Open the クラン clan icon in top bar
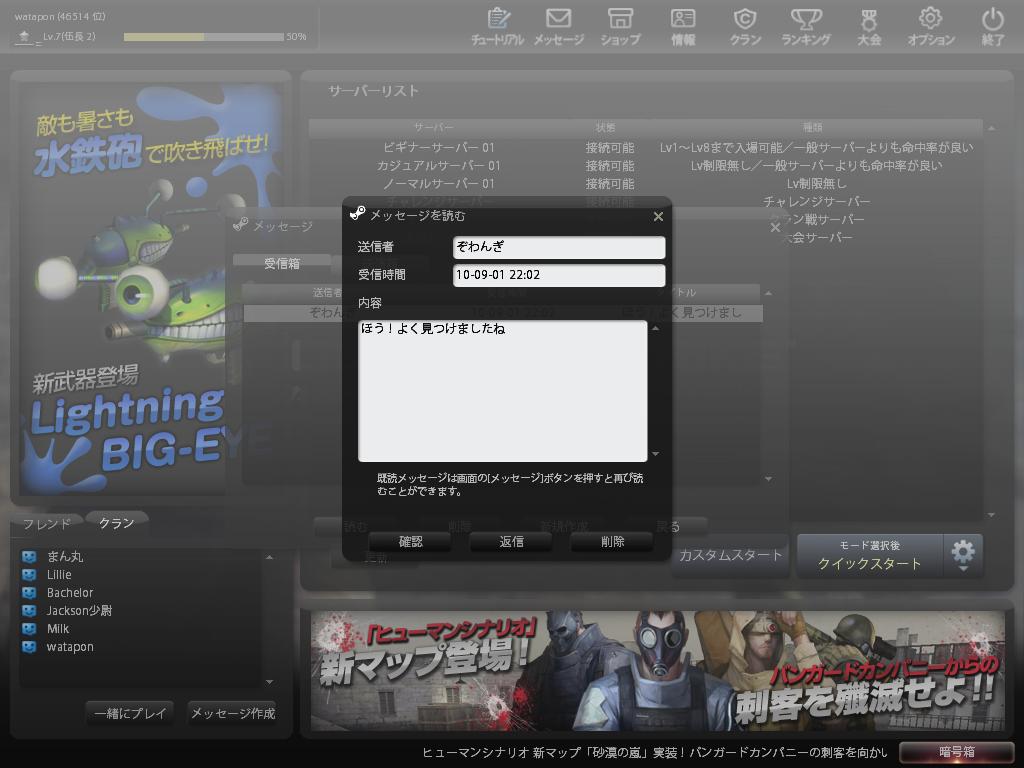Image resolution: width=1024 pixels, height=768 pixels. [745, 26]
